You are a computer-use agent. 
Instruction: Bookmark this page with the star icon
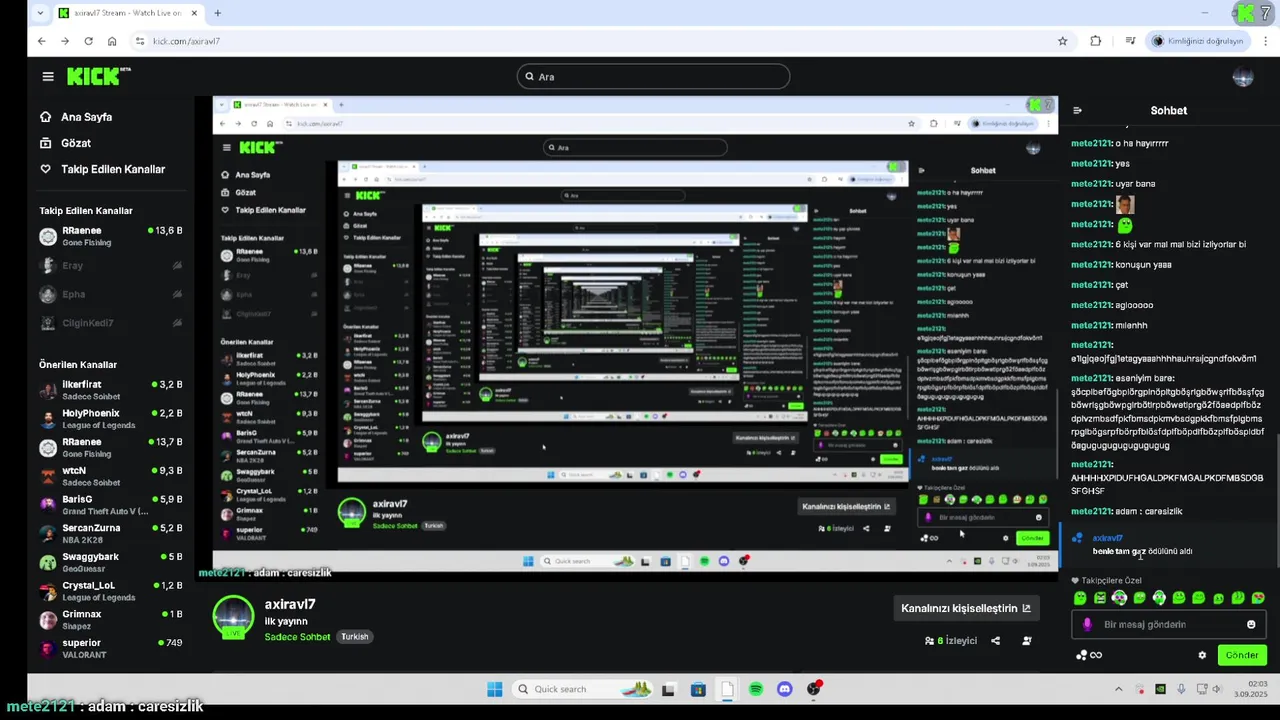(x=1062, y=41)
